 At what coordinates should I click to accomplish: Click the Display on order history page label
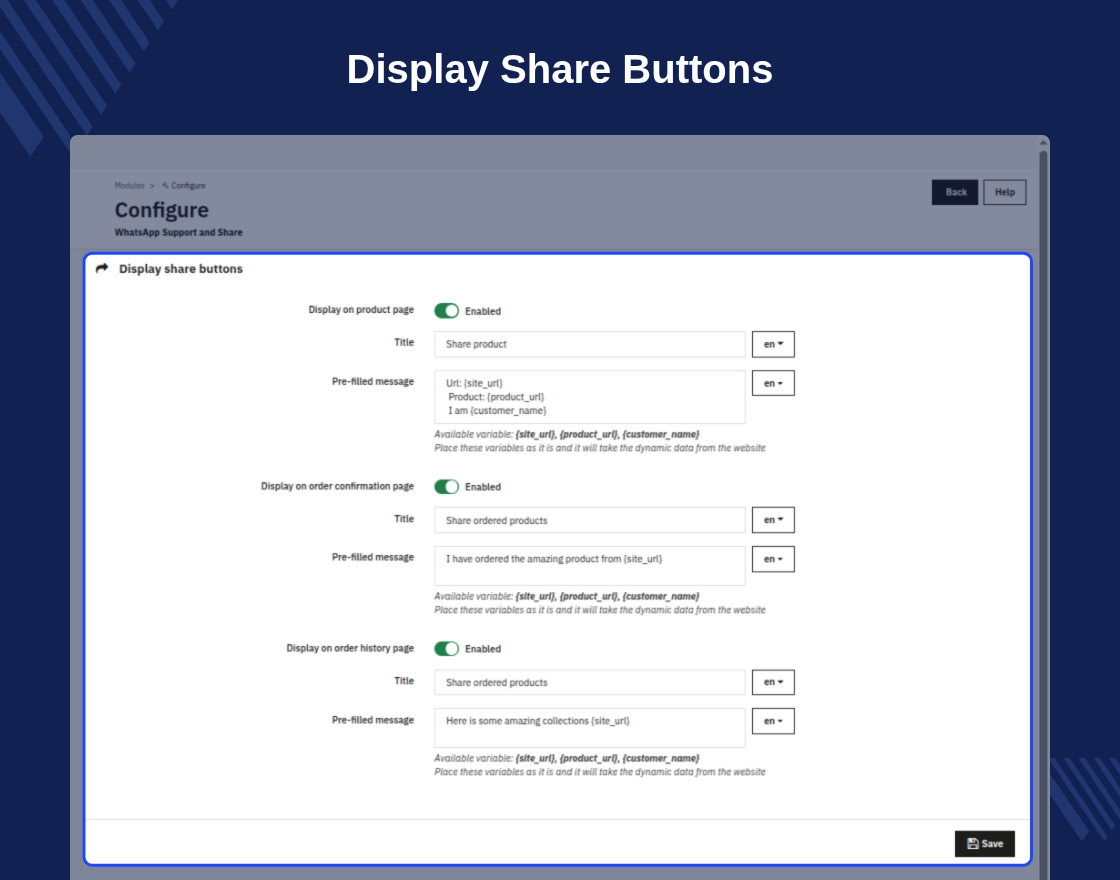350,649
